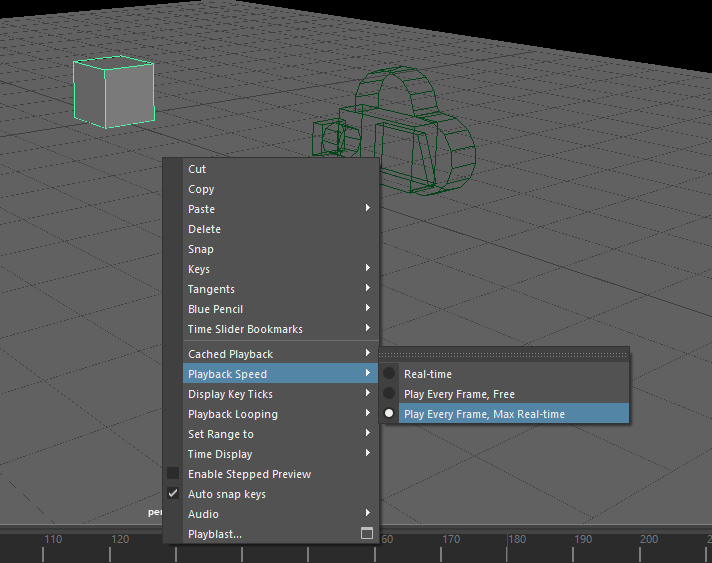The width and height of the screenshot is (712, 563).
Task: Select Play Every Frame, Max Real-time
Action: coord(484,414)
